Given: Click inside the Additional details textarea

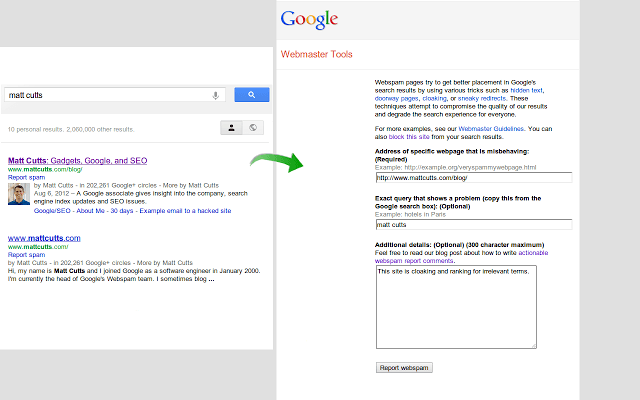Looking at the screenshot, I should click(456, 307).
